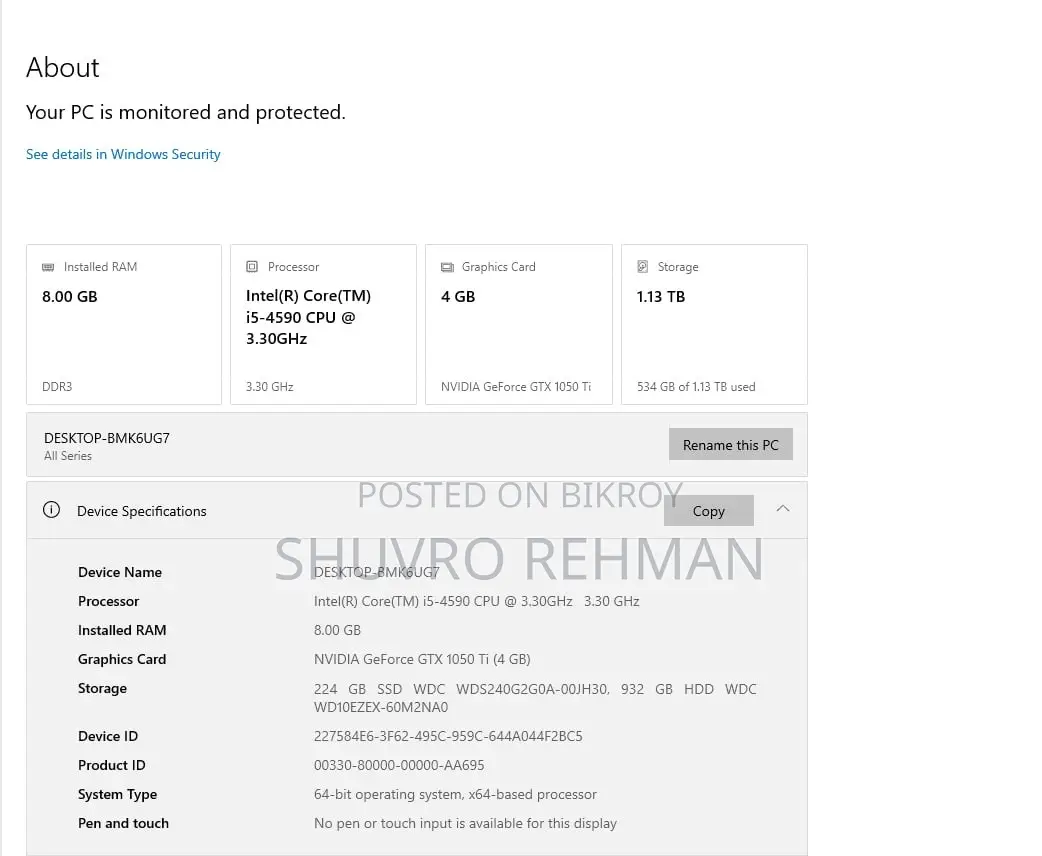Viewport: 1042px width, 856px height.
Task: Click the About page heading
Action: [x=62, y=68]
